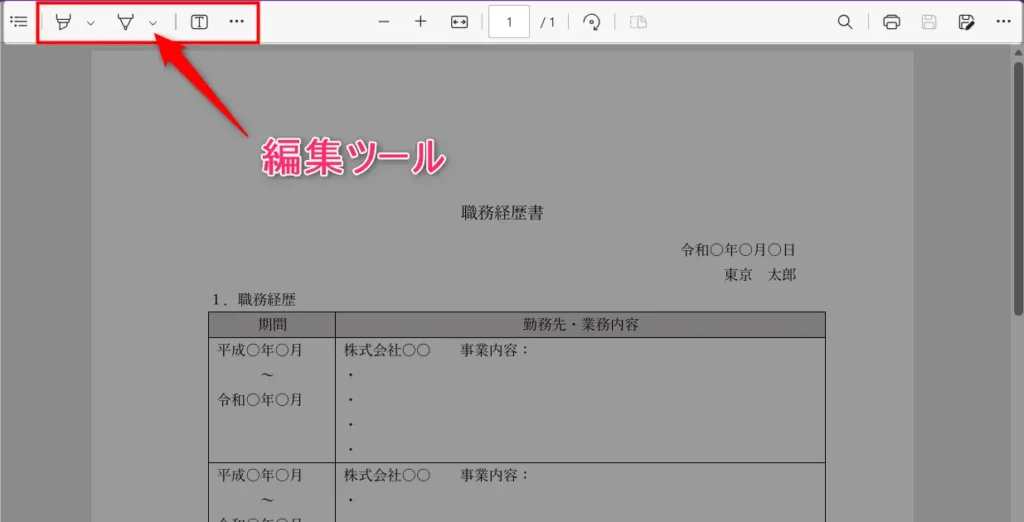Image resolution: width=1024 pixels, height=522 pixels.
Task: Click the page number input field
Action: (x=509, y=22)
